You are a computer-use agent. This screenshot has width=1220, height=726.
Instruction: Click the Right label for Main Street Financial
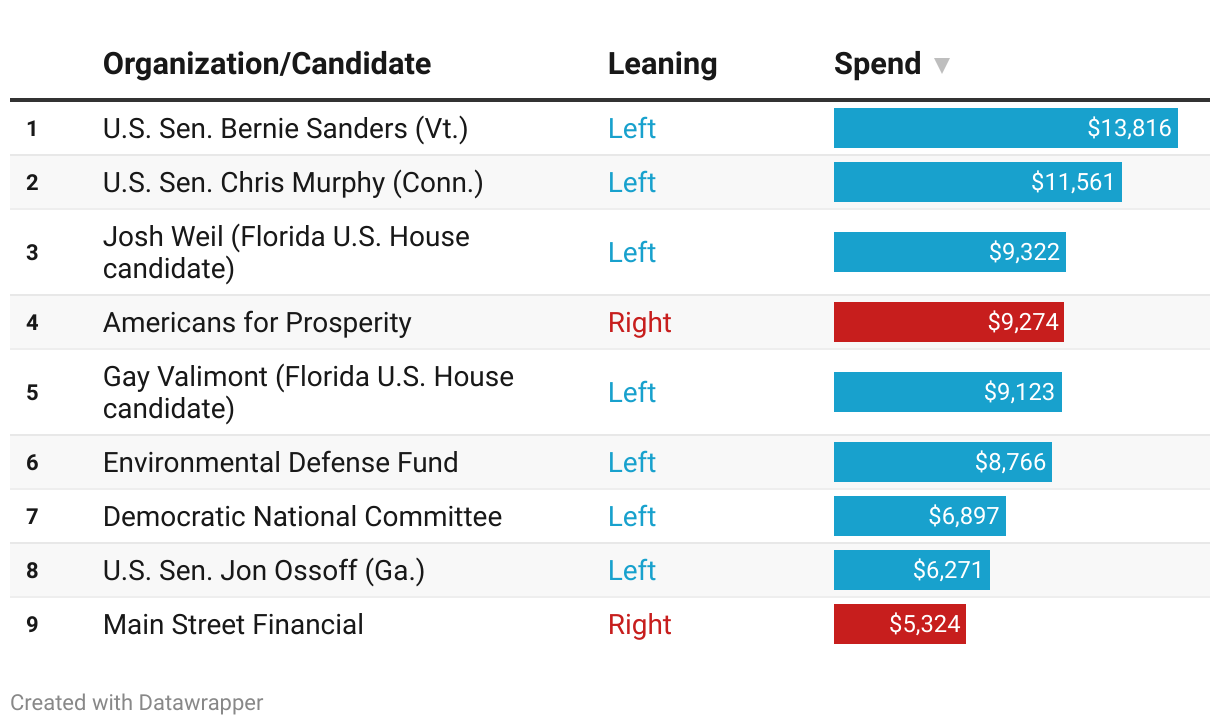[640, 624]
